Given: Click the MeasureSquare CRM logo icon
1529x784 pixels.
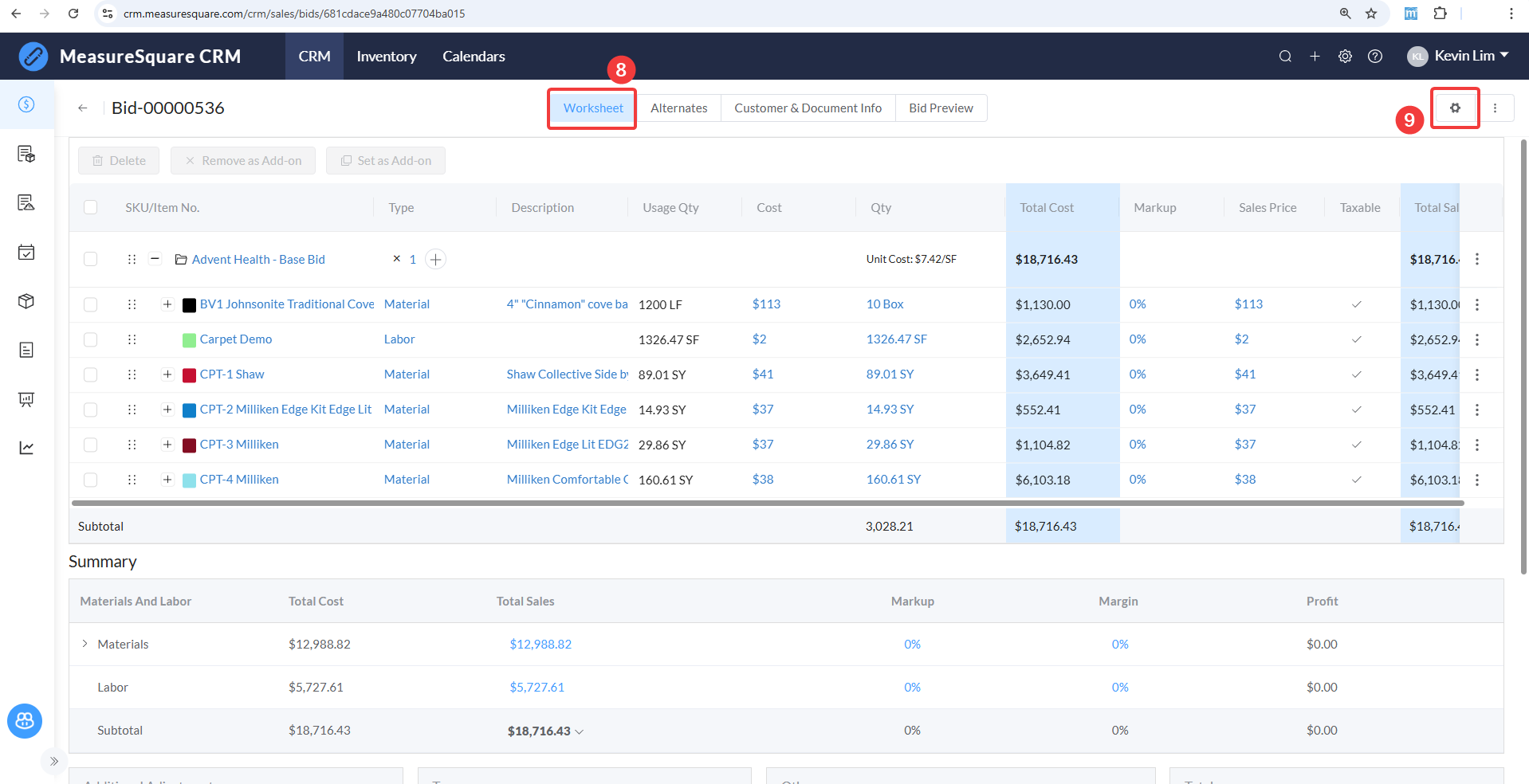Looking at the screenshot, I should [x=33, y=57].
